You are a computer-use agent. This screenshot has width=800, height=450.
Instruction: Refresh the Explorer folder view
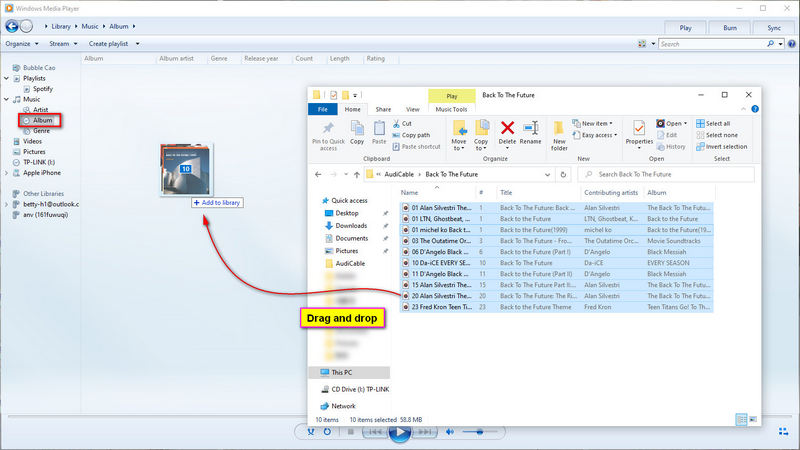pos(563,174)
